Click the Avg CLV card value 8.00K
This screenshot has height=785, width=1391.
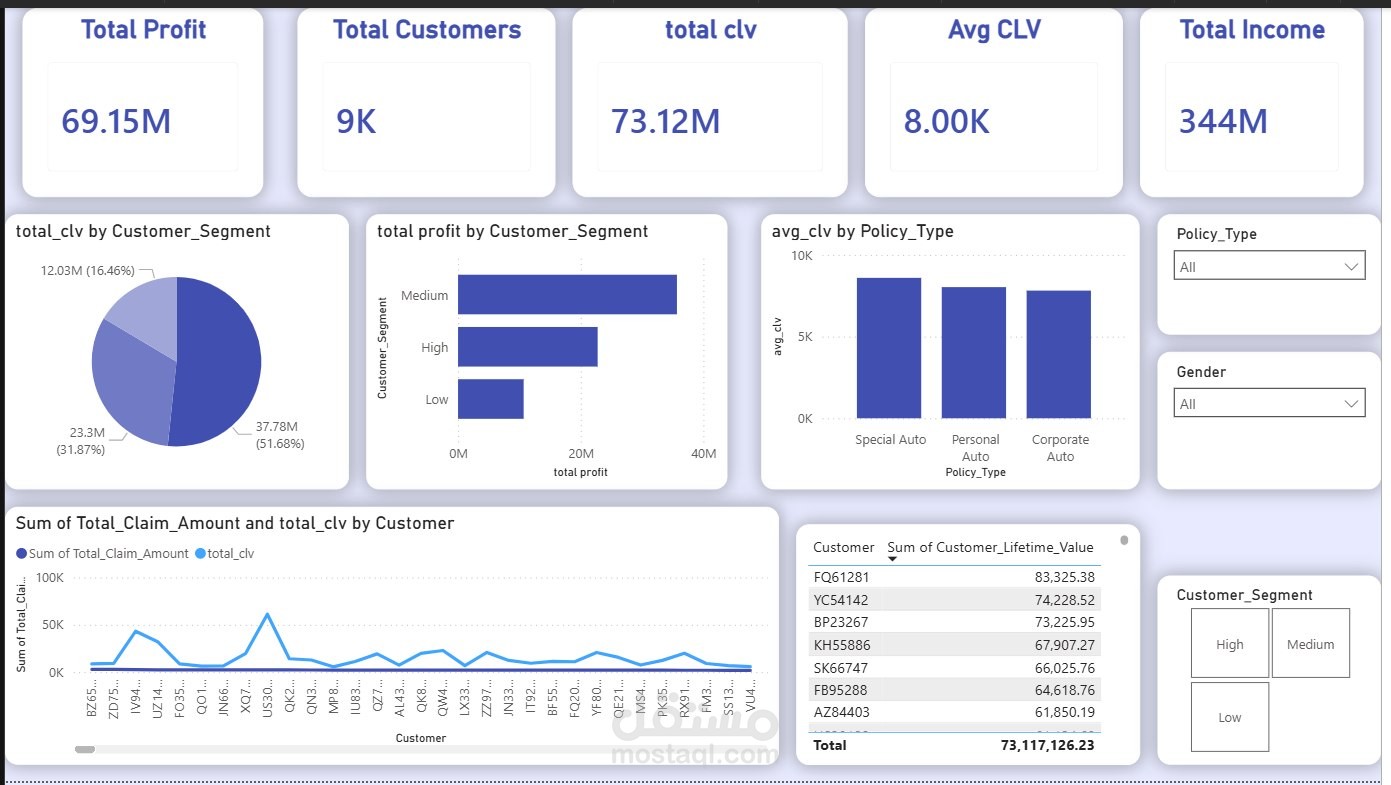(x=946, y=121)
